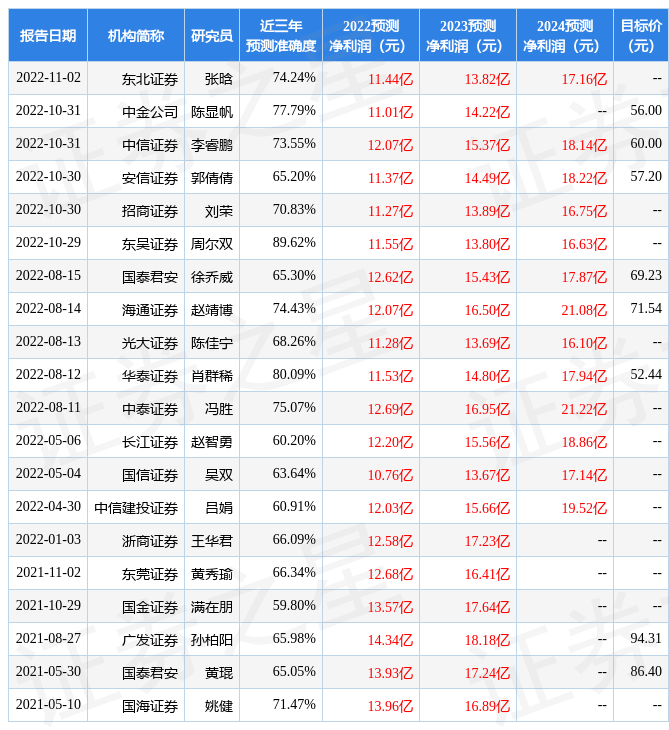Click the 报告日期 column header
Image resolution: width=669 pixels, height=730 pixels.
point(48,35)
